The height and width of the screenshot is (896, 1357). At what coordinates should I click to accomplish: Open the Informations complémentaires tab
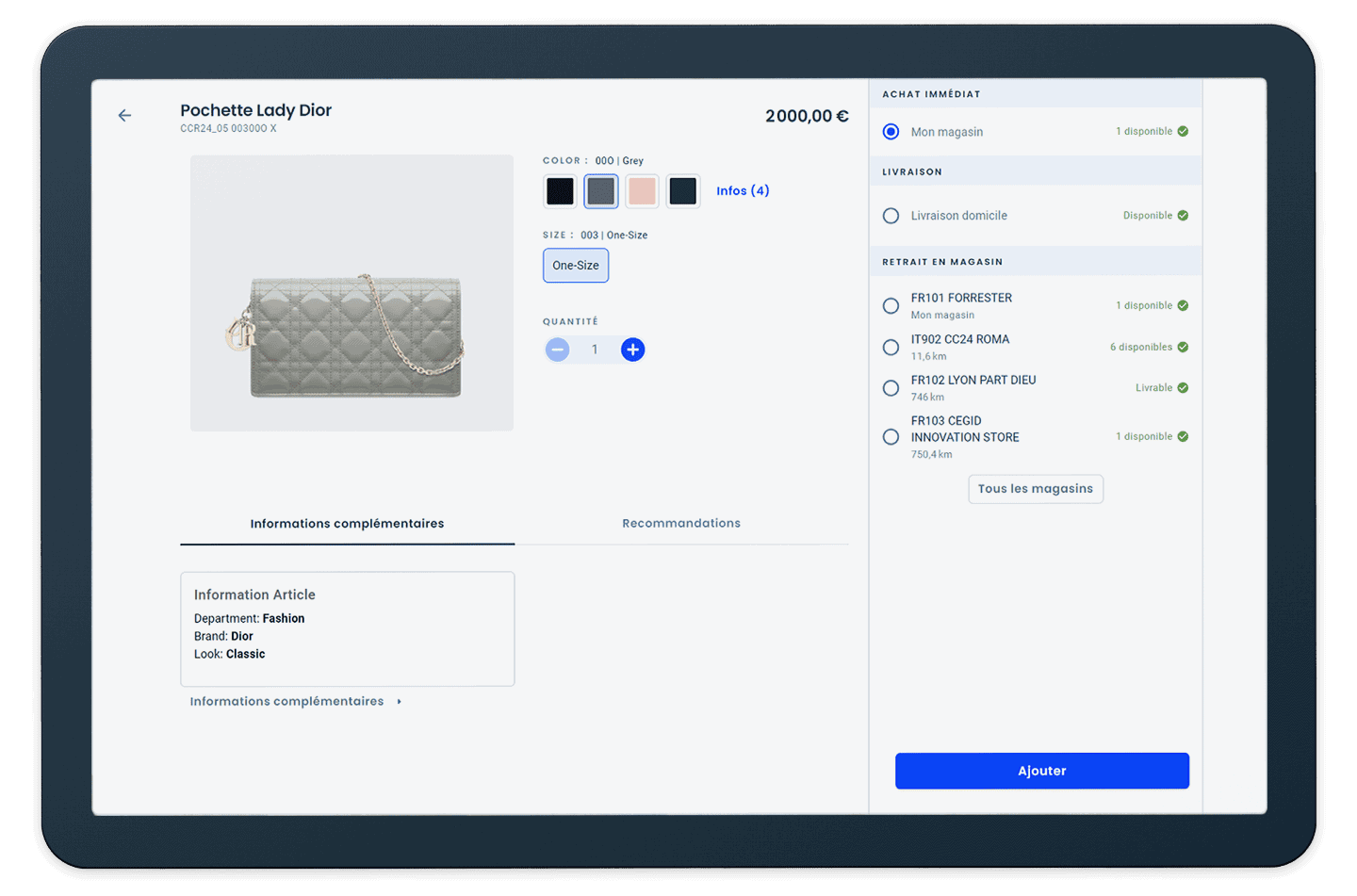click(347, 524)
